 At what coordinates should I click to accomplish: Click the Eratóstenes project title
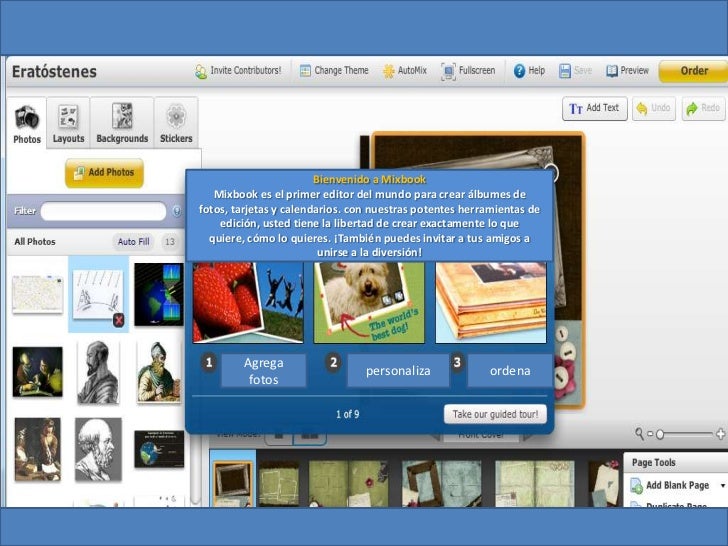tap(54, 72)
